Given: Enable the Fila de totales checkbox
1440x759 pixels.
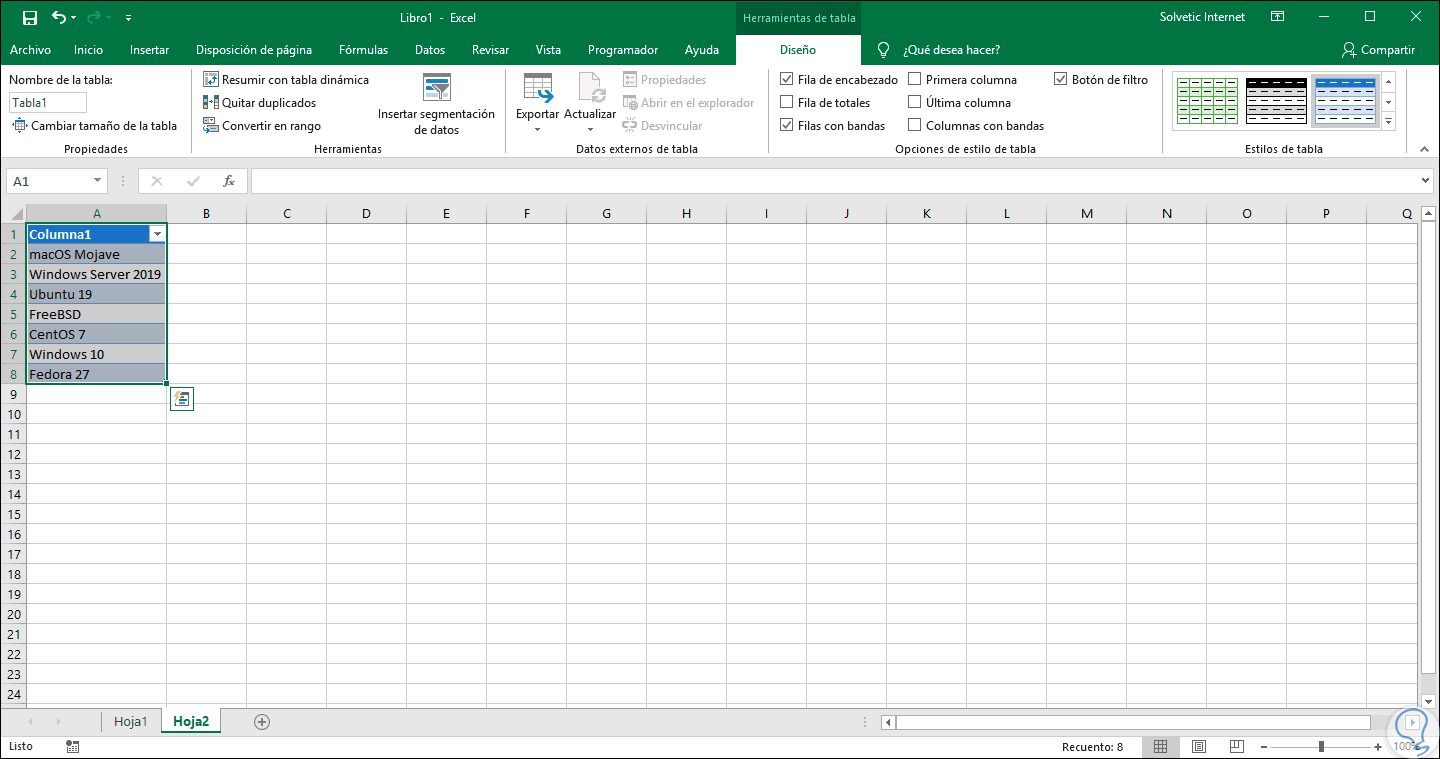Looking at the screenshot, I should (787, 102).
